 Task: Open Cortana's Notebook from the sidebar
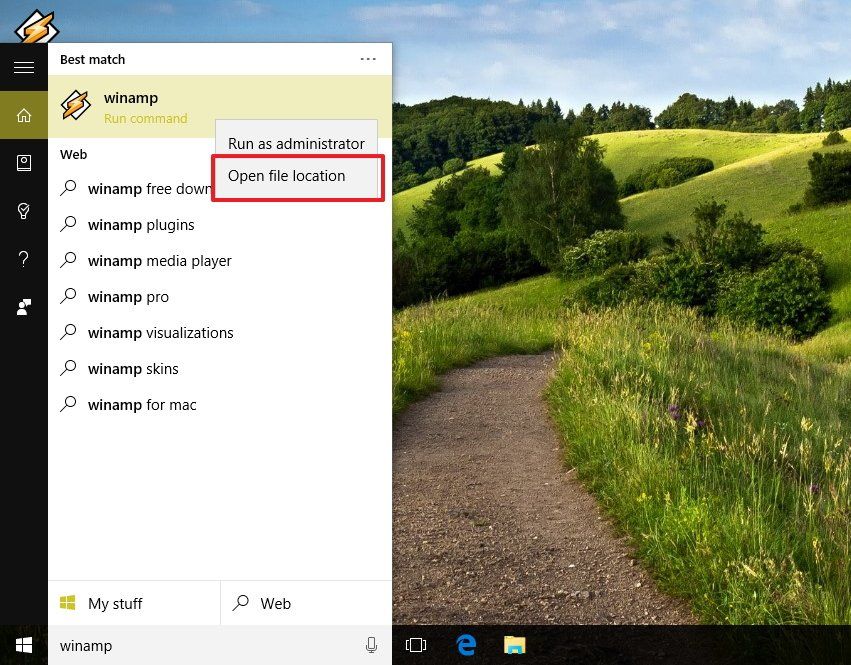coord(24,163)
